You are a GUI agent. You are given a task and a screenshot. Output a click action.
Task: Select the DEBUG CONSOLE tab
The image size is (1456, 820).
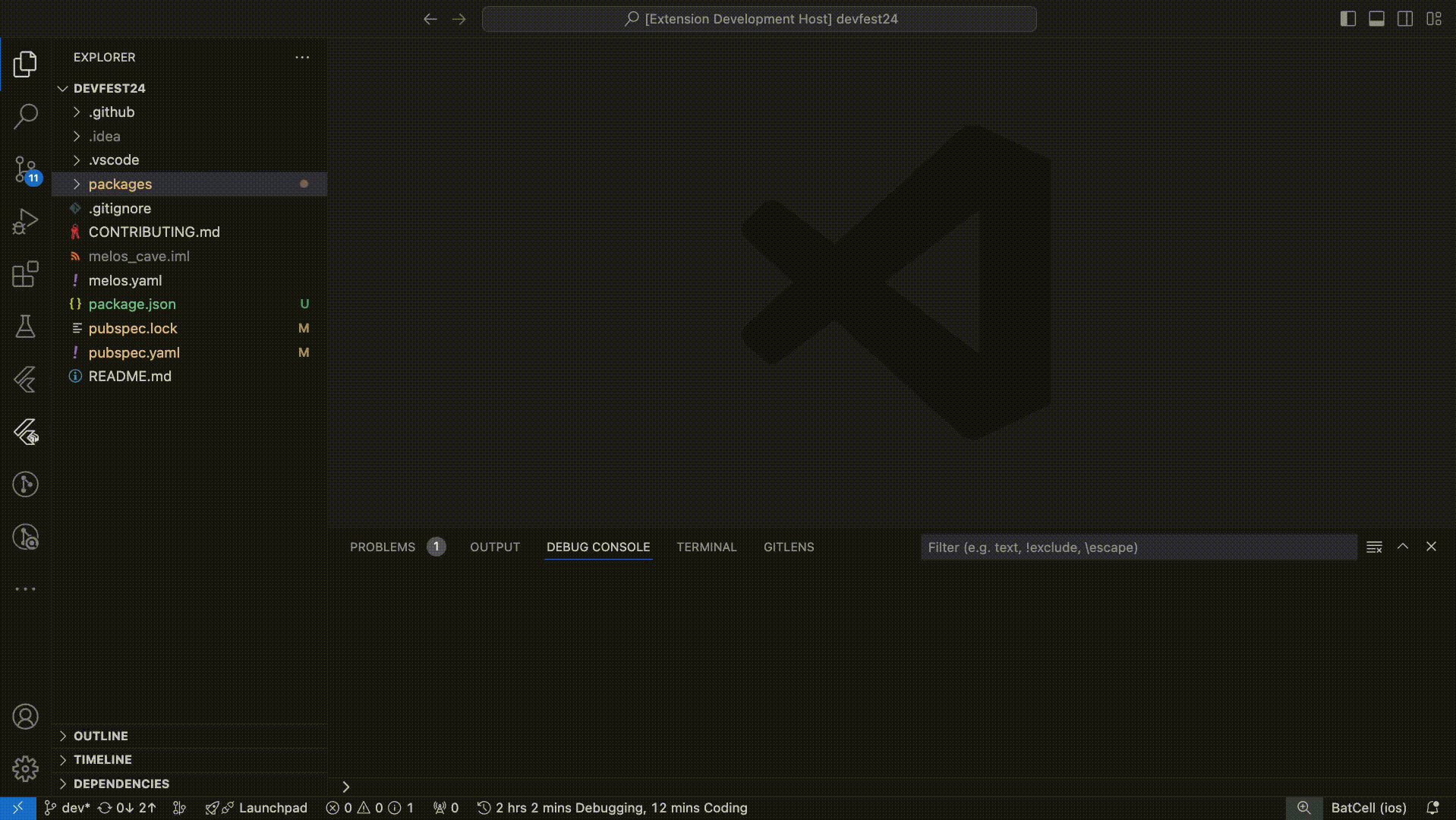pos(598,547)
